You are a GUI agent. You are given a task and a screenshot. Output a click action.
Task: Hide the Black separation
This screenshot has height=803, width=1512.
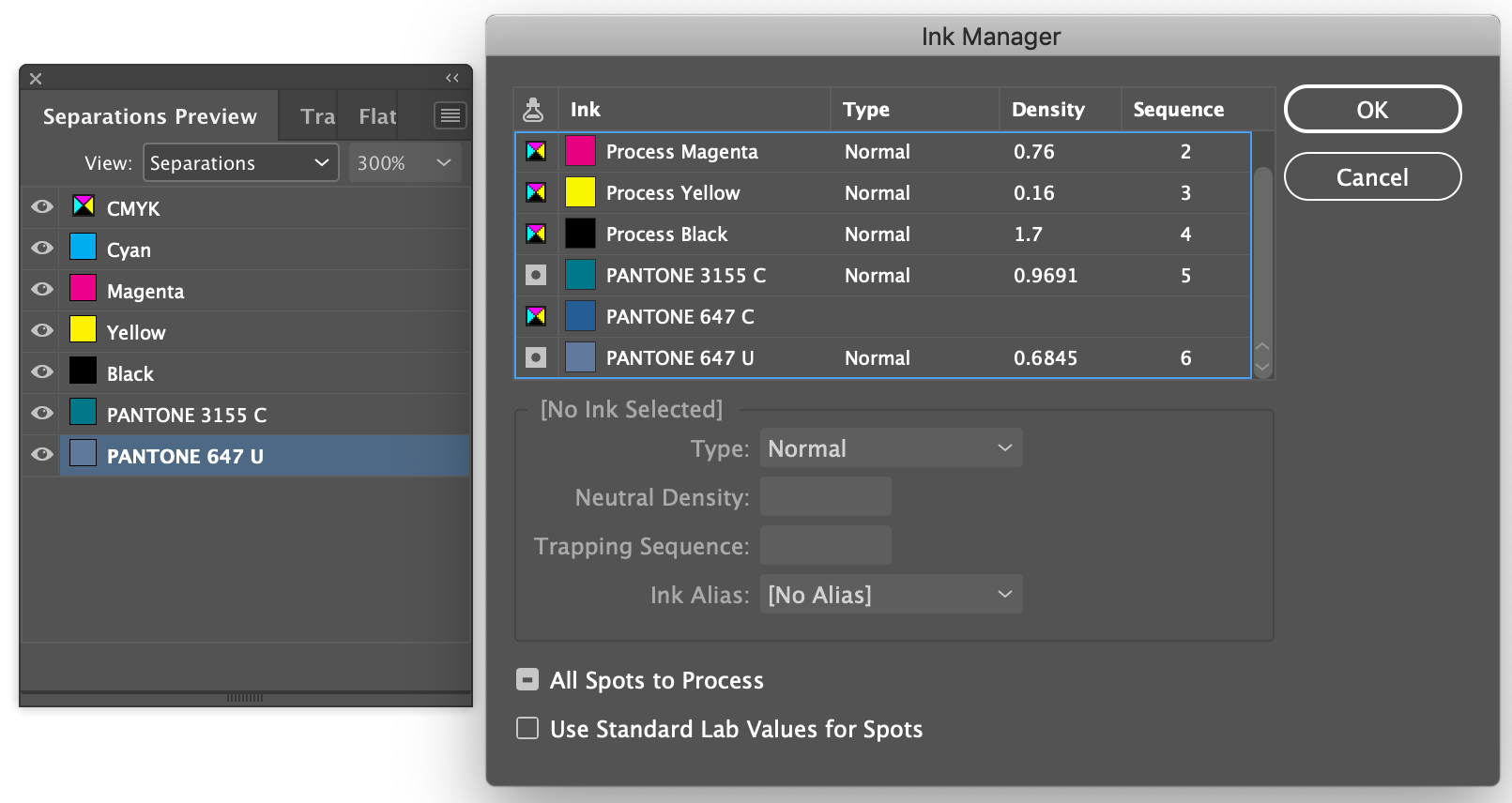(42, 371)
